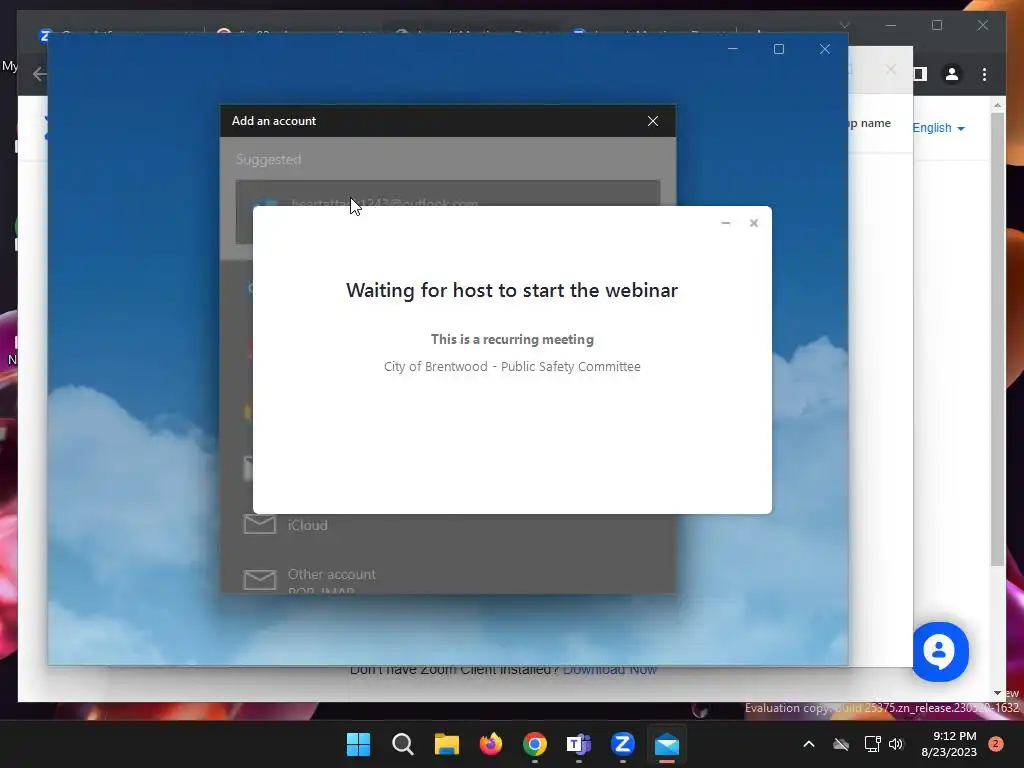
Task: Open the Windows Start menu
Action: (358, 744)
